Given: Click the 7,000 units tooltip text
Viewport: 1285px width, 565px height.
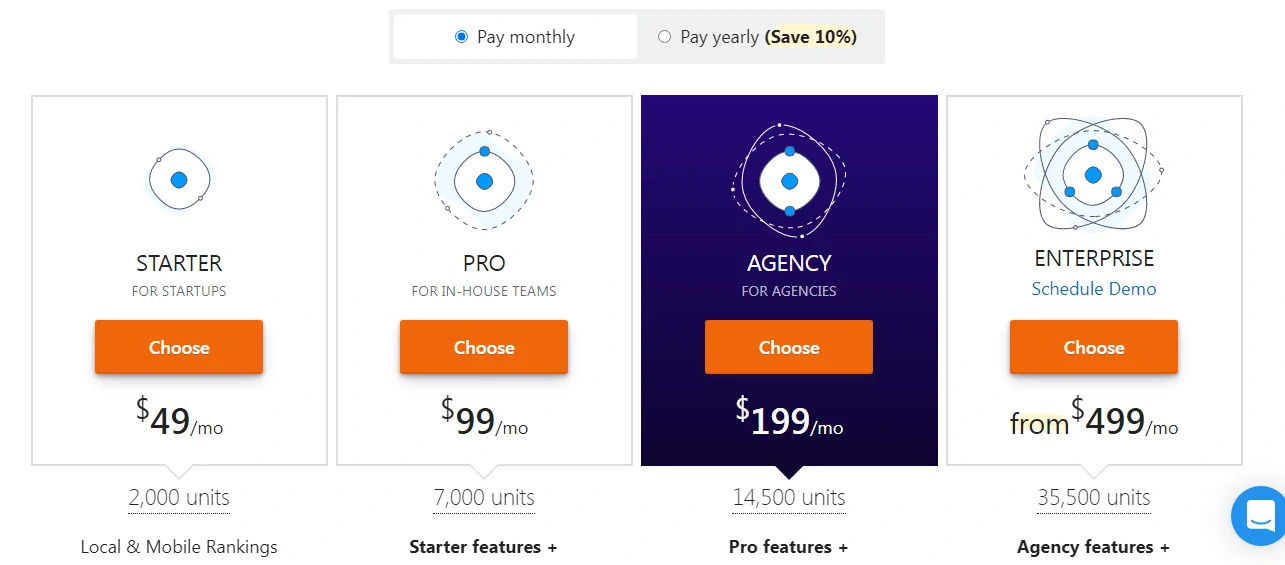Looking at the screenshot, I should point(484,497).
